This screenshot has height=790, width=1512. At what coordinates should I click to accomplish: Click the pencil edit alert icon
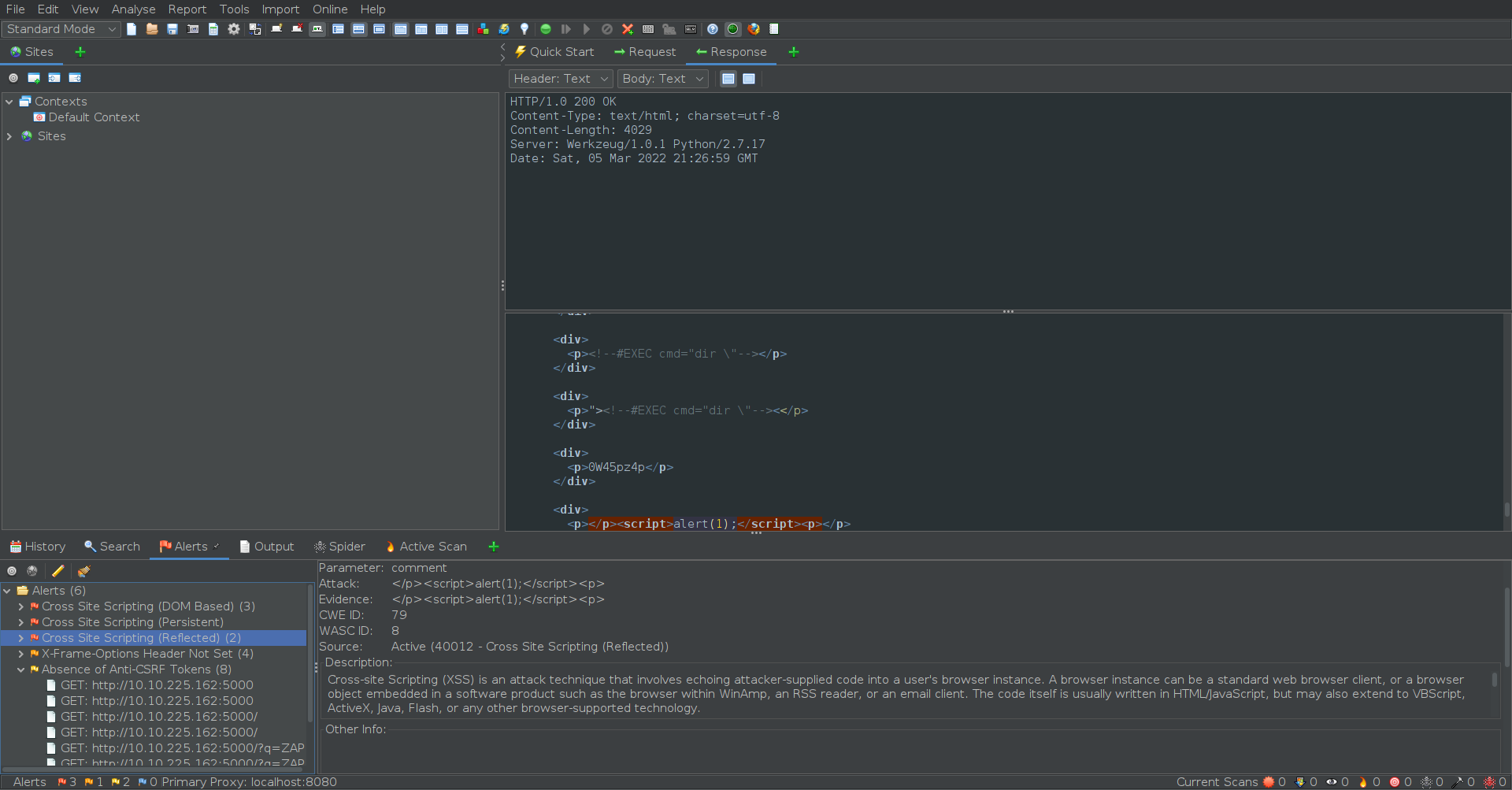tap(57, 571)
